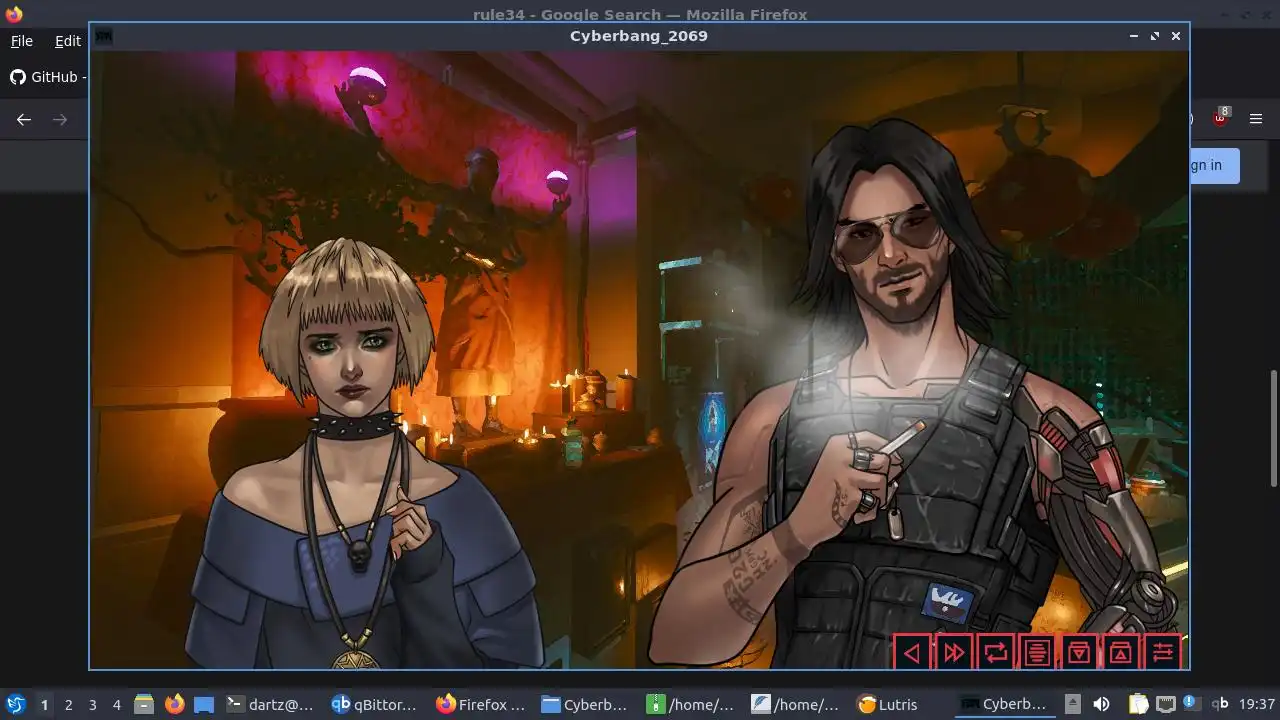Switch to the qBittorrent taskbar entry

pos(374,704)
